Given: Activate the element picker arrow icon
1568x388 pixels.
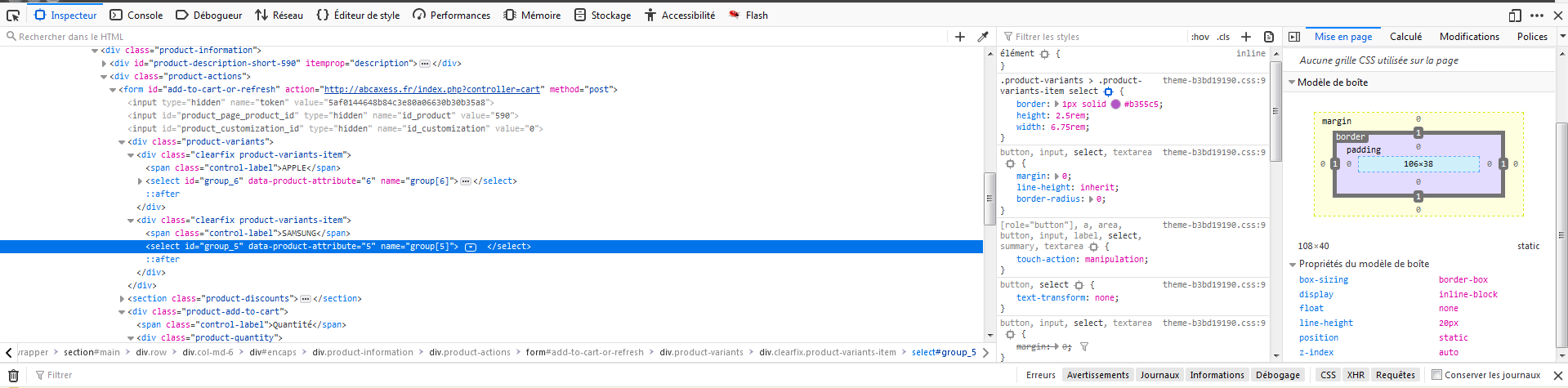Looking at the screenshot, I should click(13, 15).
